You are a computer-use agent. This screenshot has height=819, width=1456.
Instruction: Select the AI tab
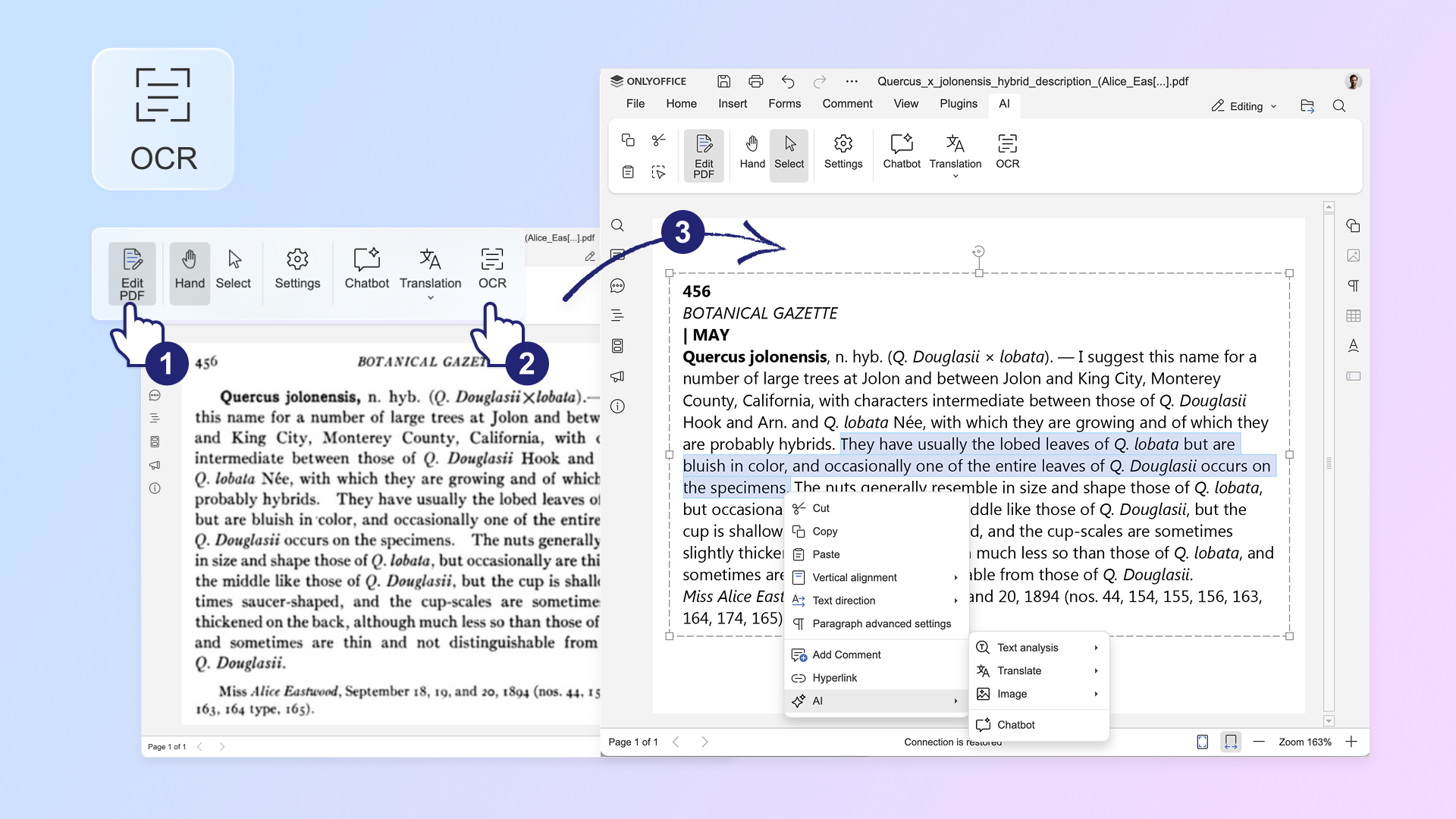(1004, 104)
